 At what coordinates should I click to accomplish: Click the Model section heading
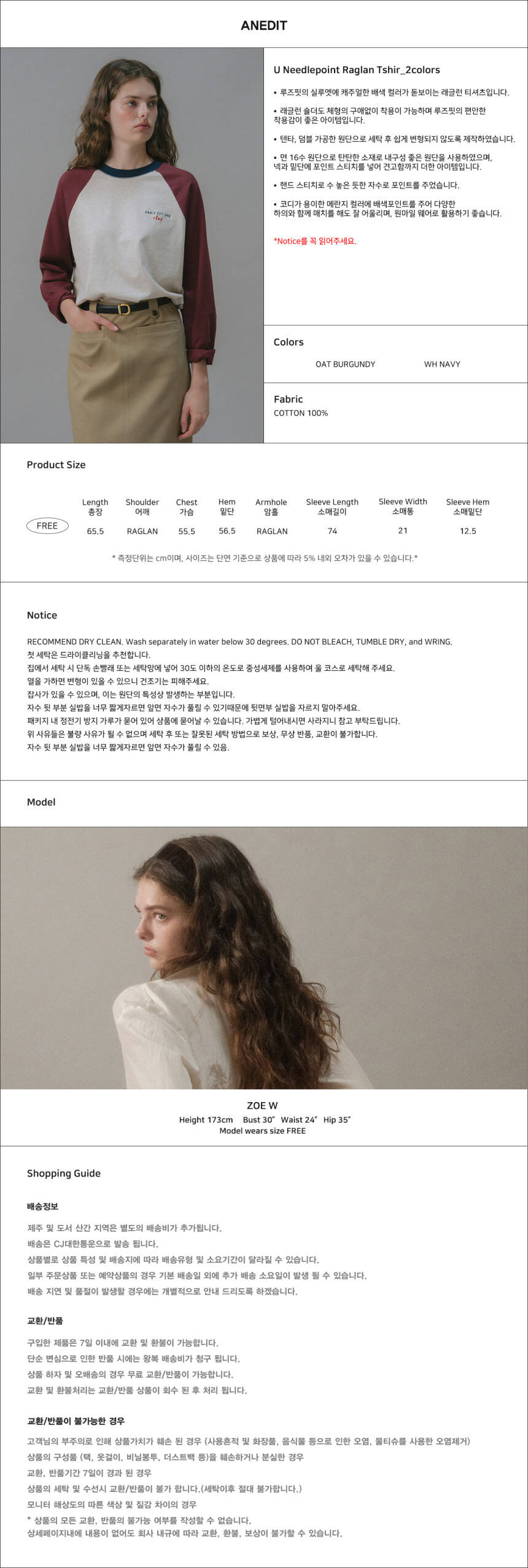[41, 802]
